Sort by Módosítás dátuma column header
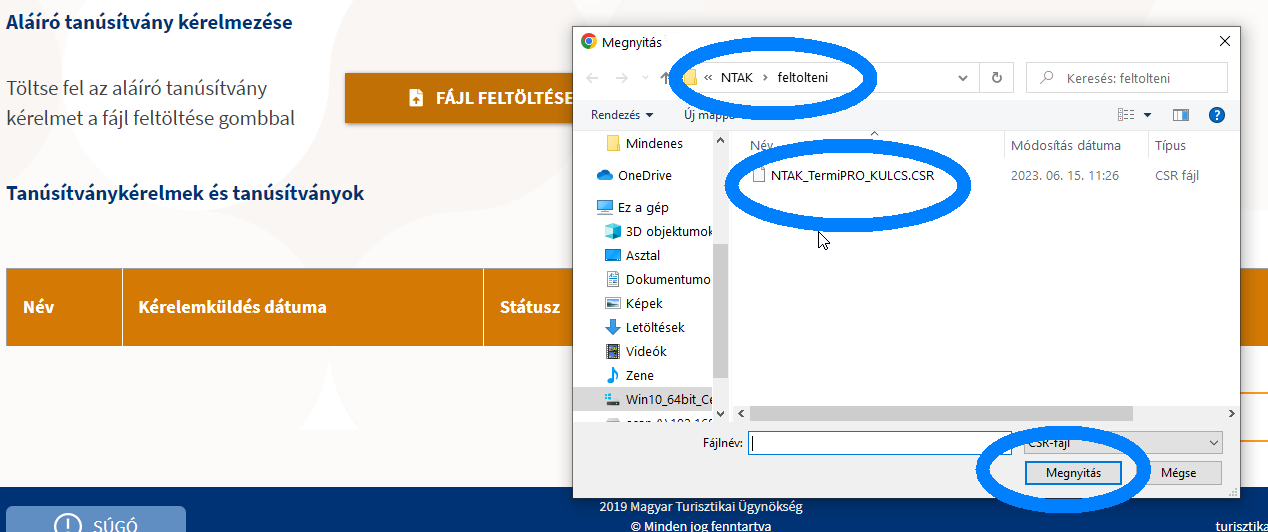 [1065, 145]
